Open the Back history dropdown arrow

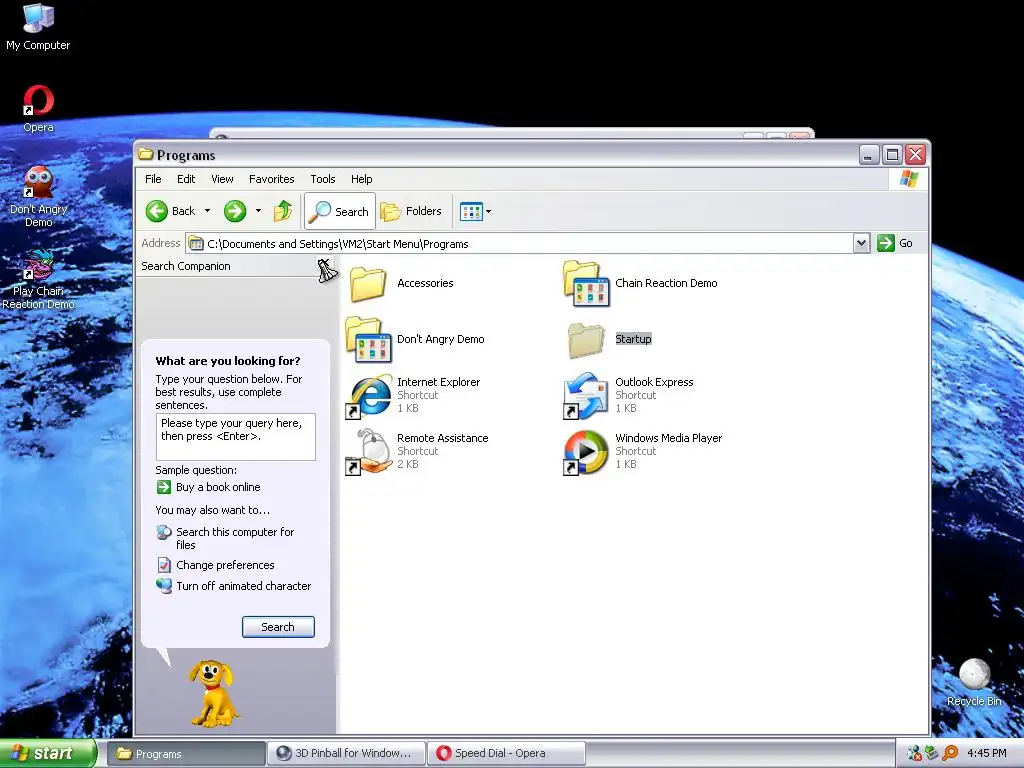coord(207,211)
